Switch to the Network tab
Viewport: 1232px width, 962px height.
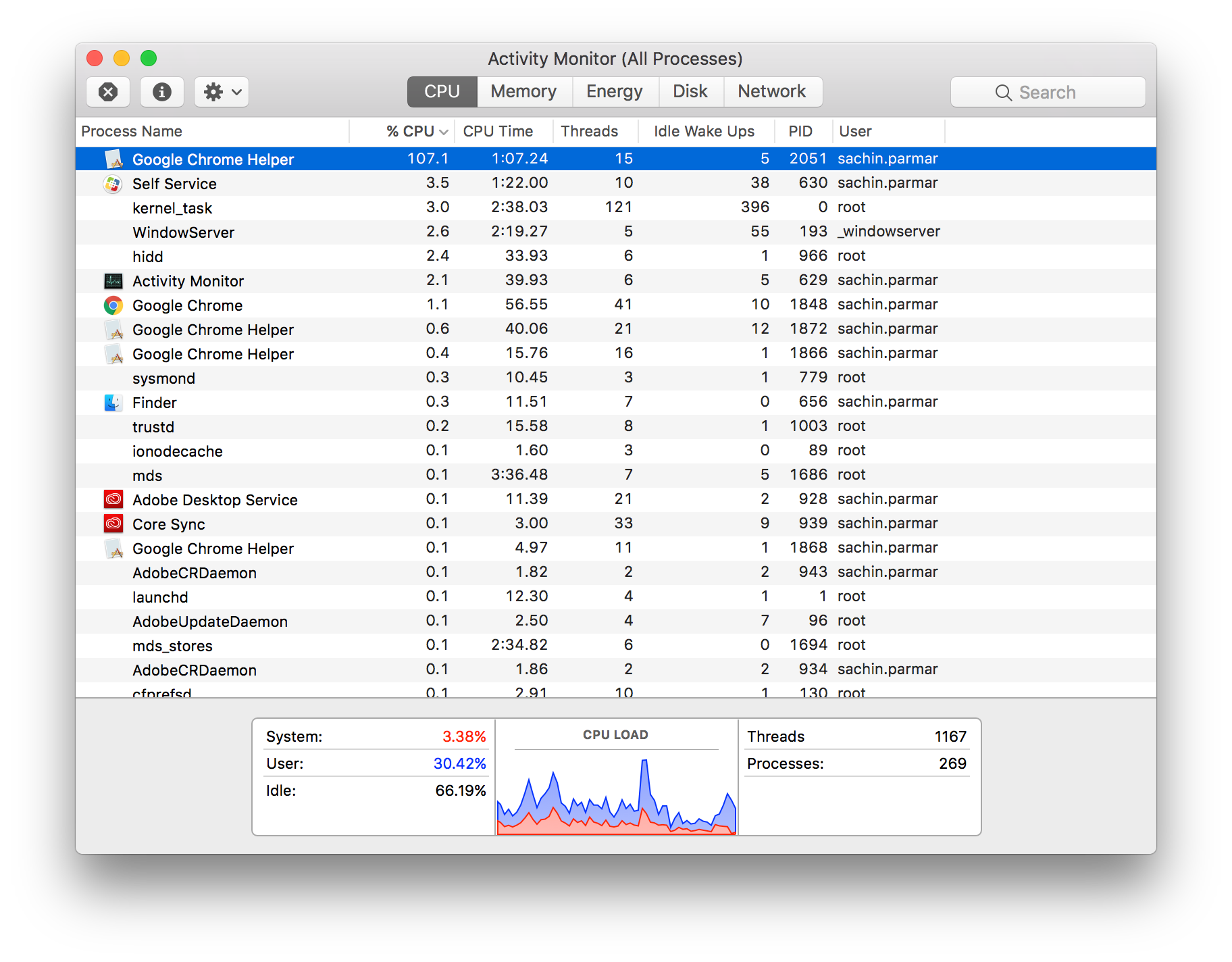point(772,92)
